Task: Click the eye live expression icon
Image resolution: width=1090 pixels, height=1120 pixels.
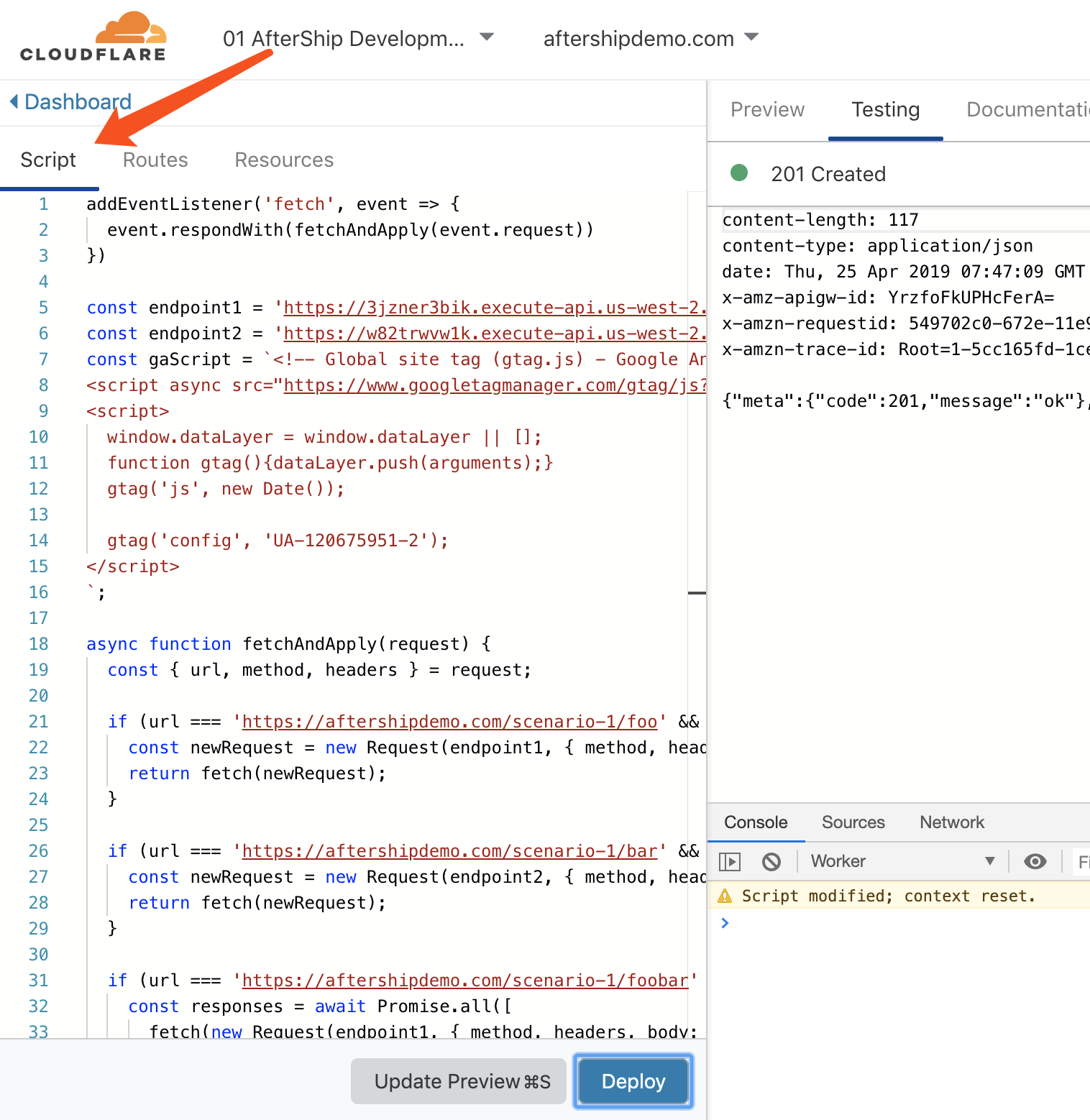Action: 1035,861
